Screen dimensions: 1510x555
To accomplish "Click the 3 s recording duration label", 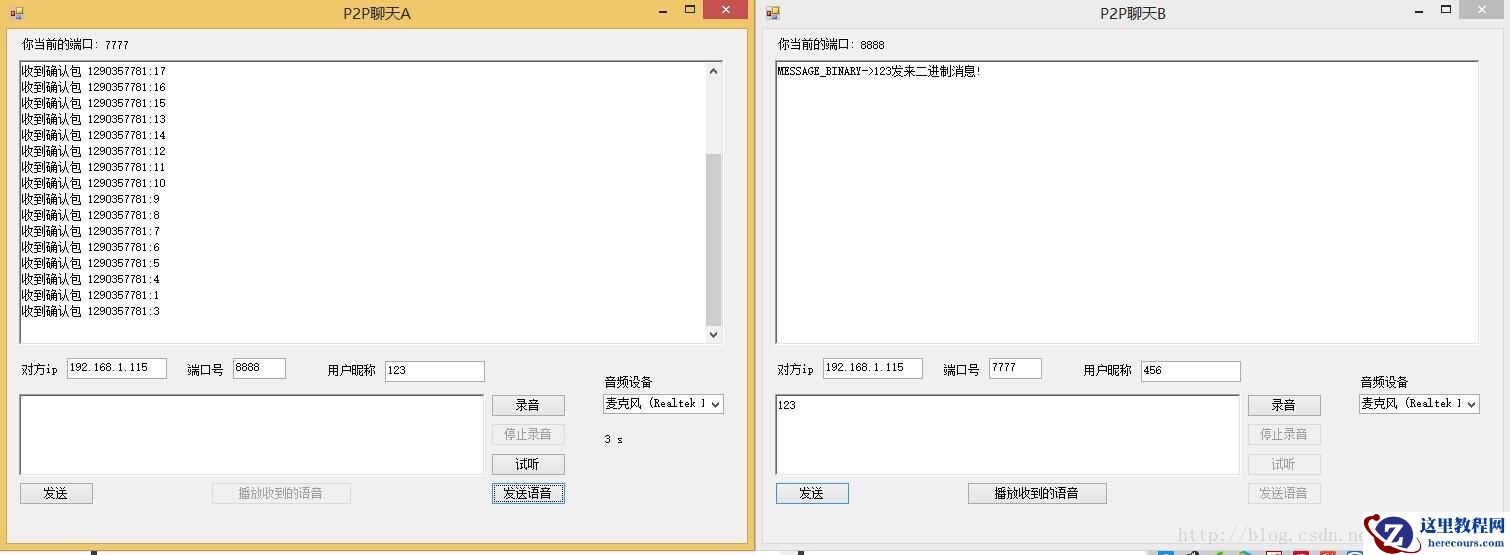I will coord(614,440).
